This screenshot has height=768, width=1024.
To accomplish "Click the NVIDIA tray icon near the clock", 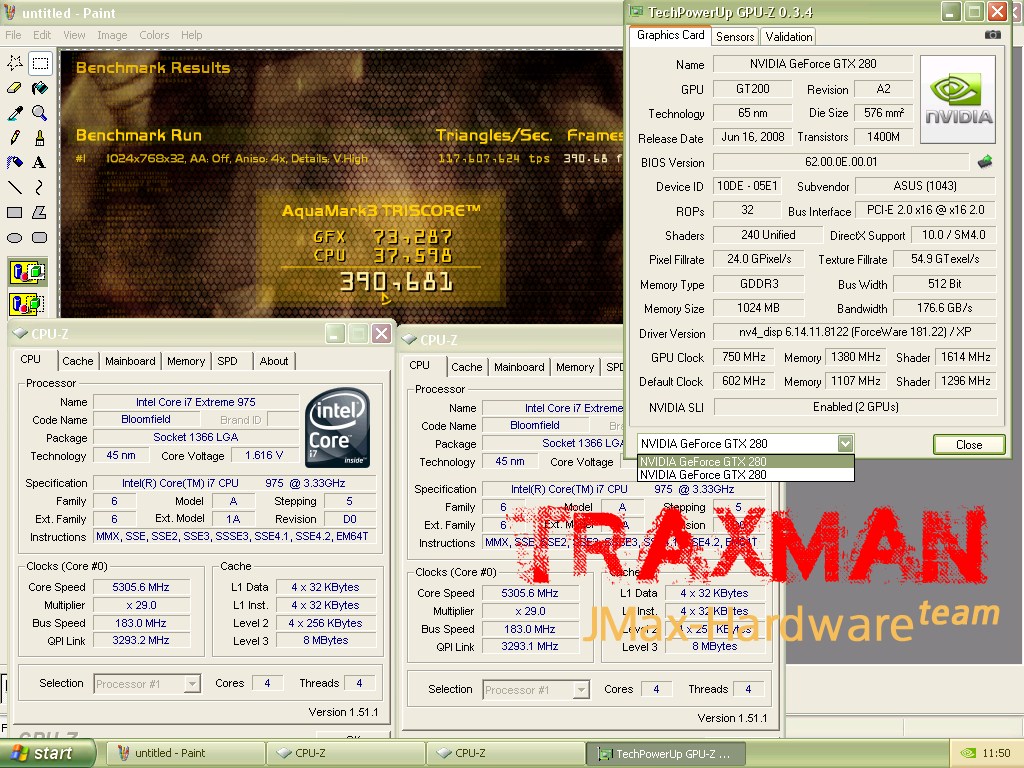I will point(968,753).
